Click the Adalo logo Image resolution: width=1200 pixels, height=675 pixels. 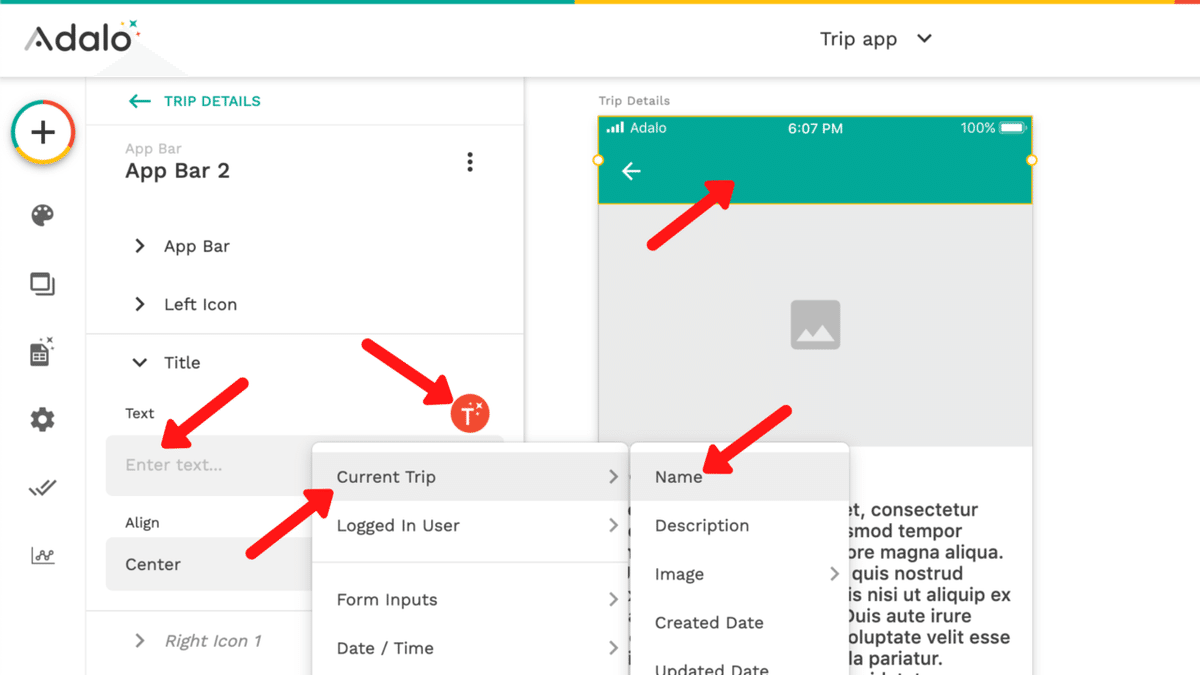tap(82, 36)
